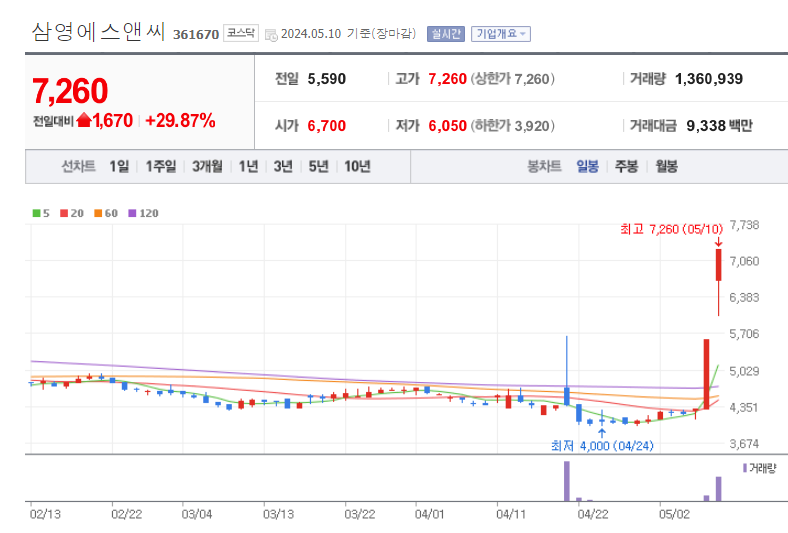This screenshot has height=533, width=788.
Task: Click the 02/13 date axis label
Action: pos(45,514)
